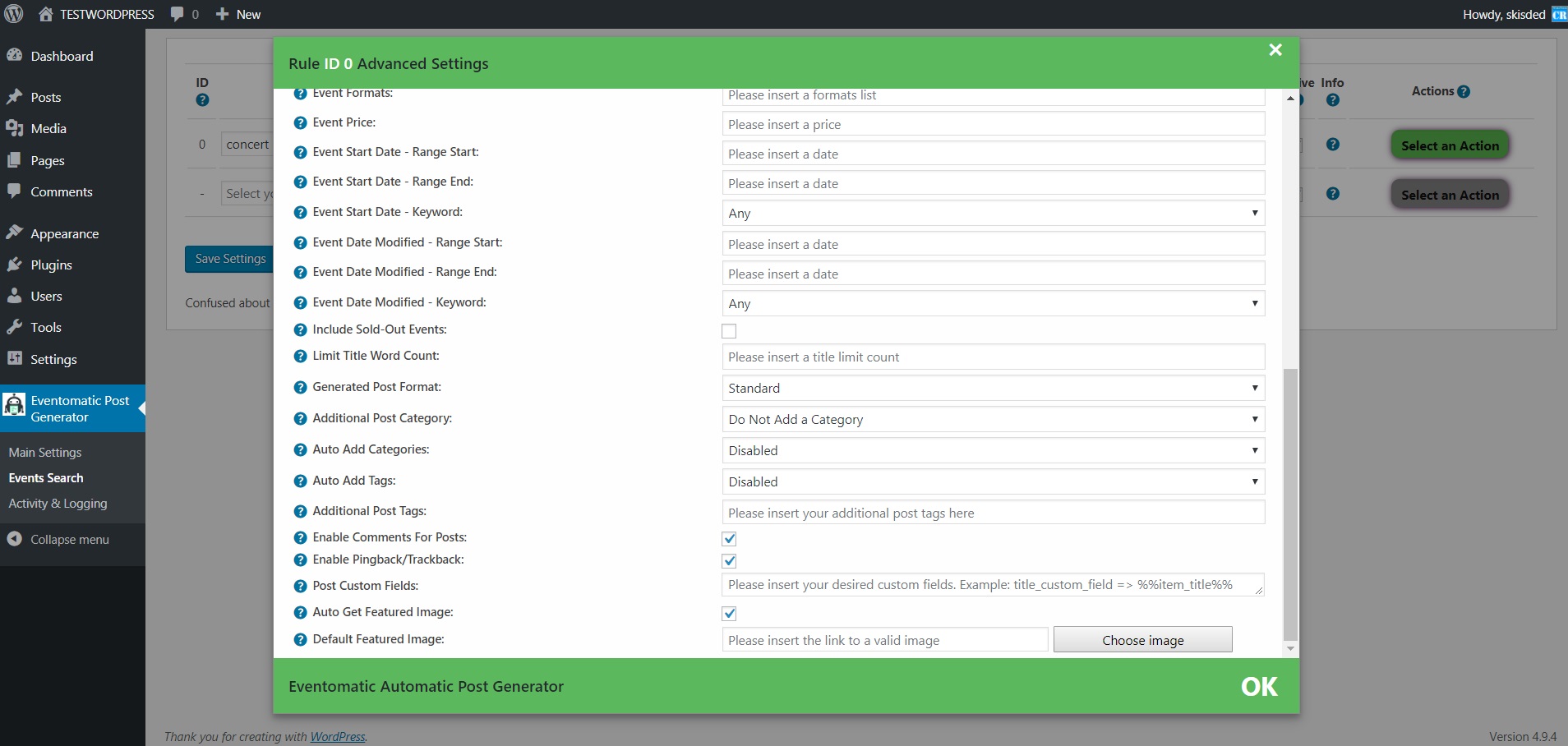Click help icon under ID column header
This screenshot has height=746, width=1568.
point(202,100)
